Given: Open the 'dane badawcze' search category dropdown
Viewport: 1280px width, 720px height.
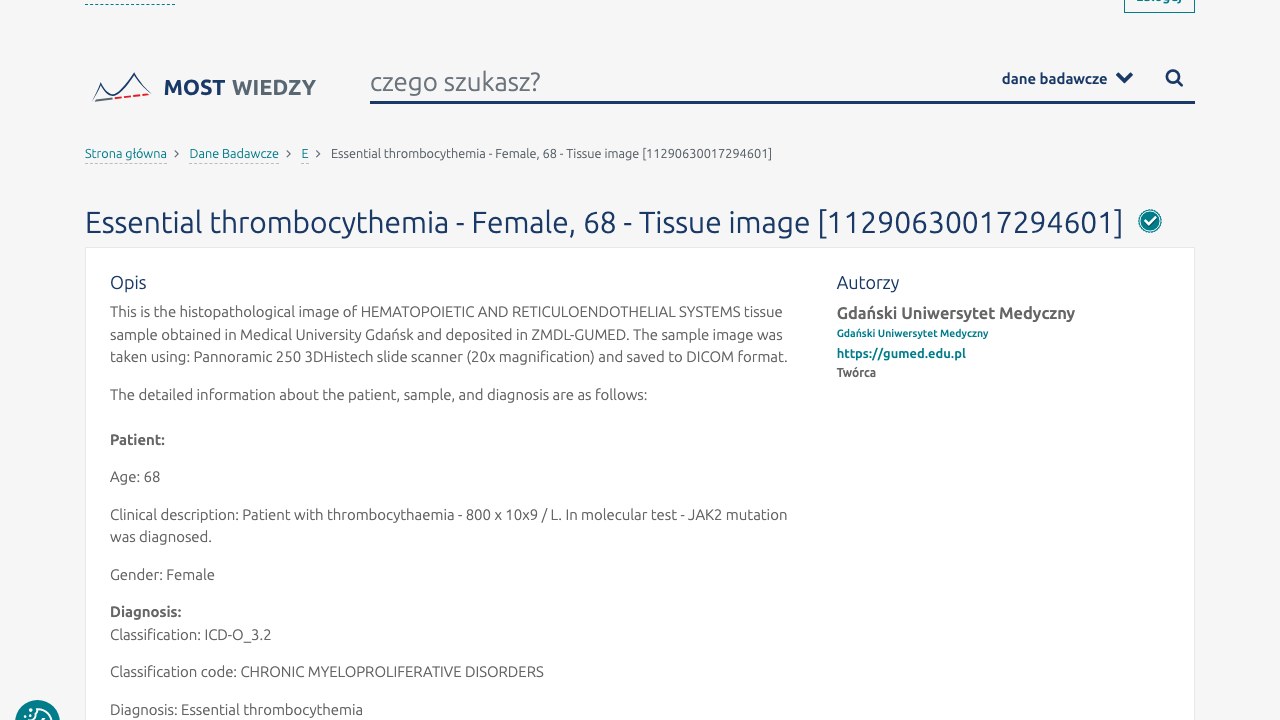Looking at the screenshot, I should (x=1067, y=78).
